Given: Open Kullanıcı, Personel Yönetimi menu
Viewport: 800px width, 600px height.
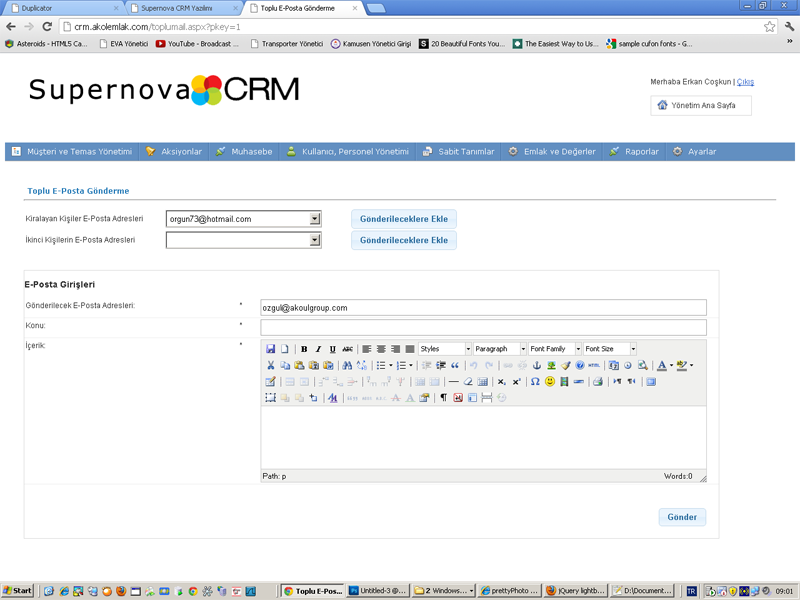Looking at the screenshot, I should click(x=347, y=152).
